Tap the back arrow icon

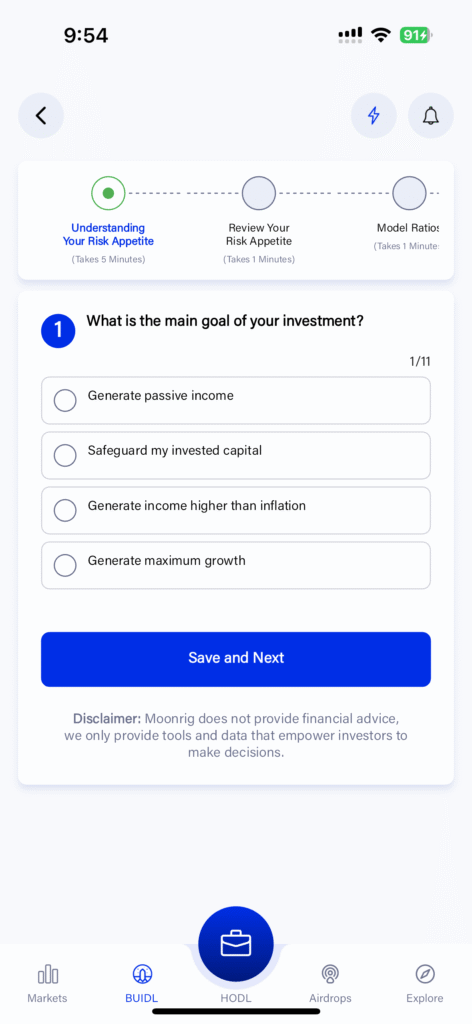(40, 116)
